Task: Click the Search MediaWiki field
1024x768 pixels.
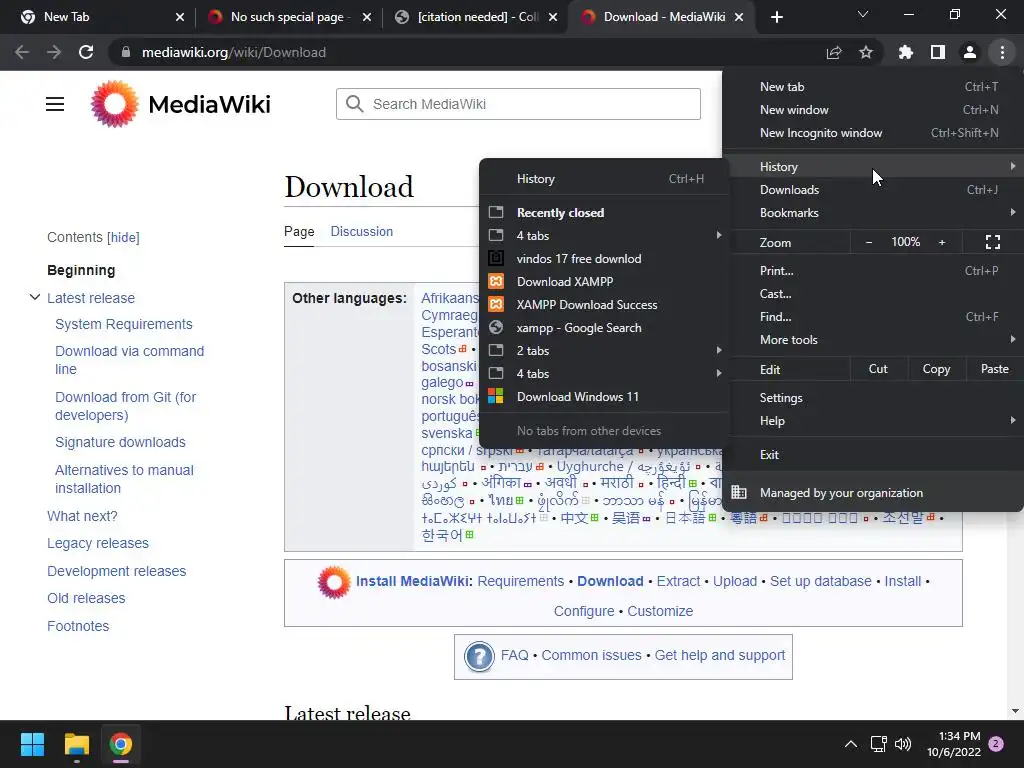Action: pyautogui.click(x=519, y=104)
